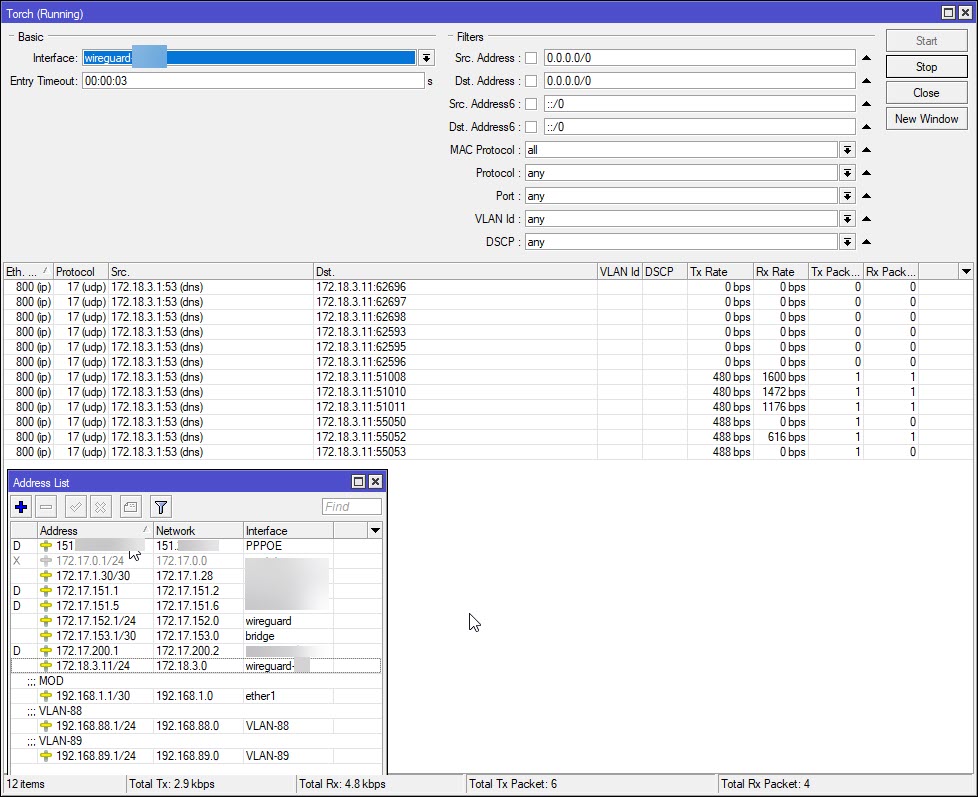Open the MAC Protocol dropdown
978x797 pixels.
(x=847, y=150)
